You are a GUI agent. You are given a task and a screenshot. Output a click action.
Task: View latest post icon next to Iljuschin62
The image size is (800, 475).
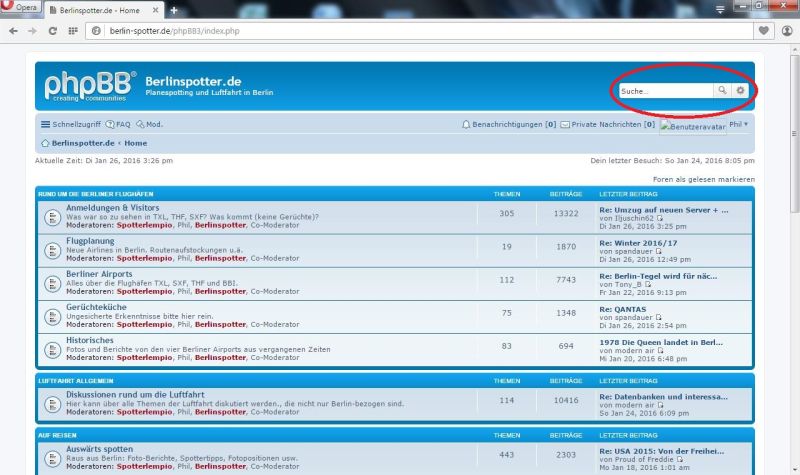click(660, 218)
